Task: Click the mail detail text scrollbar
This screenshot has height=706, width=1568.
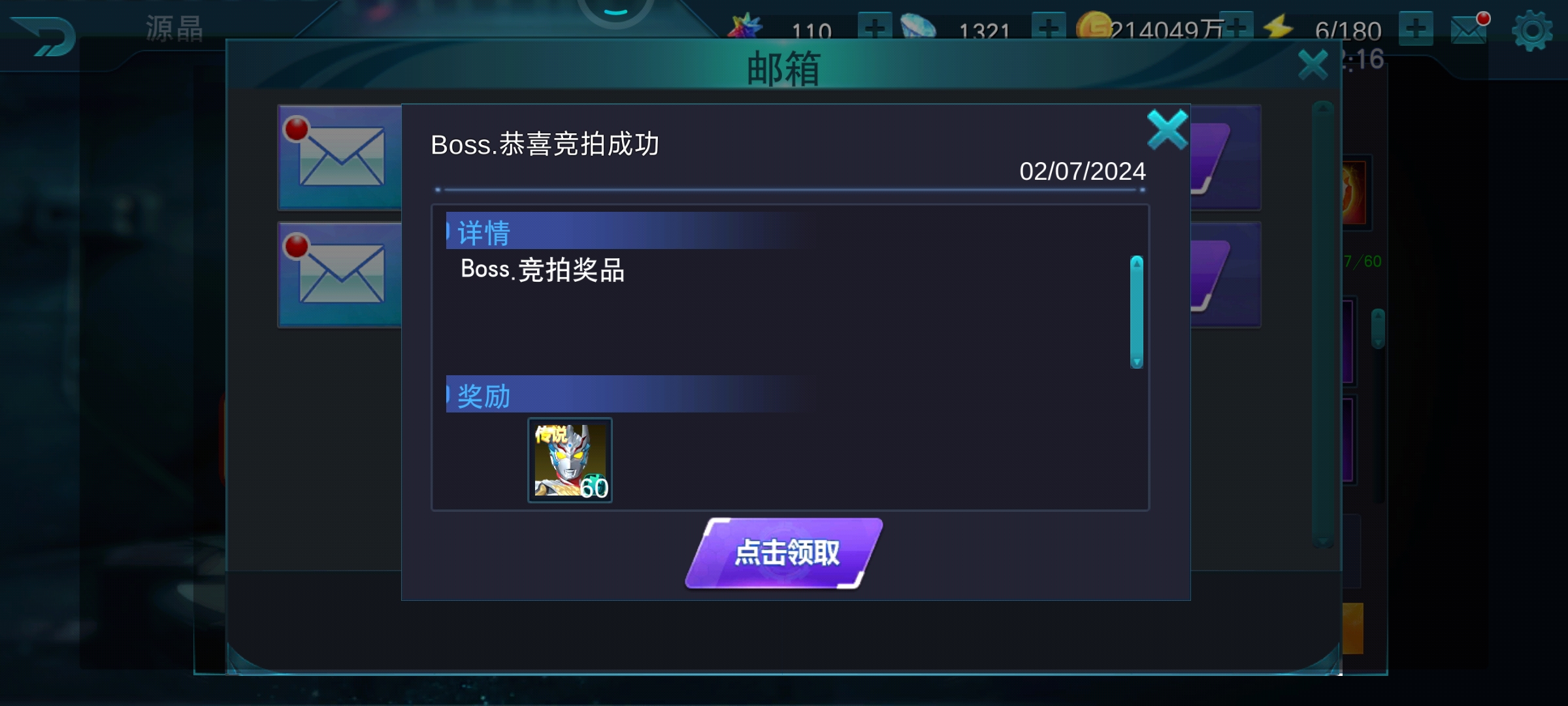Action: tap(1137, 312)
